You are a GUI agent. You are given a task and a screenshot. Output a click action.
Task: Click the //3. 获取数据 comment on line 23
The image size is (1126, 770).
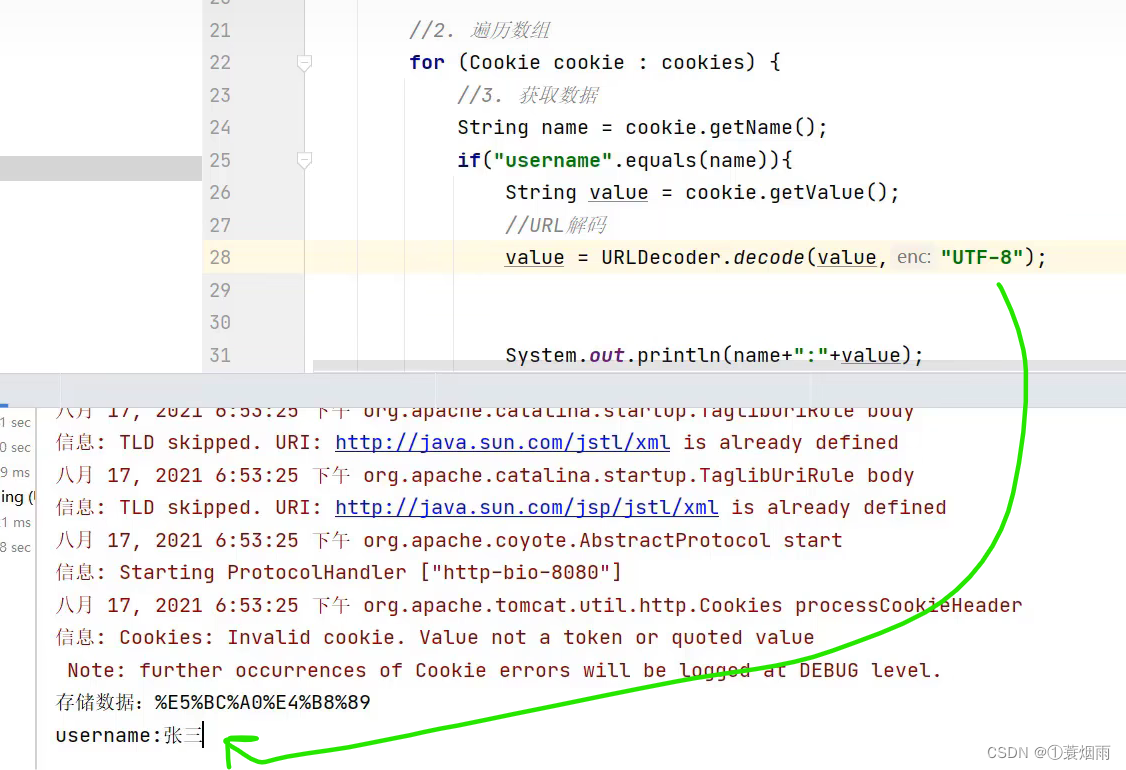[x=528, y=95]
